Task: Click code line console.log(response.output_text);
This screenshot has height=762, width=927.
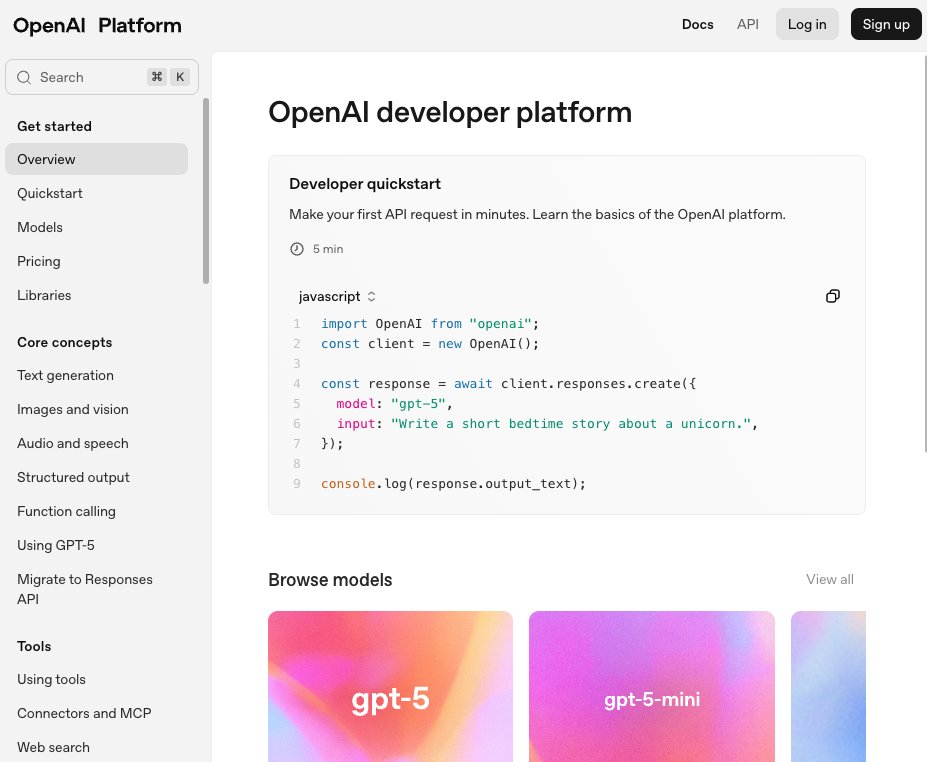Action: tap(453, 484)
